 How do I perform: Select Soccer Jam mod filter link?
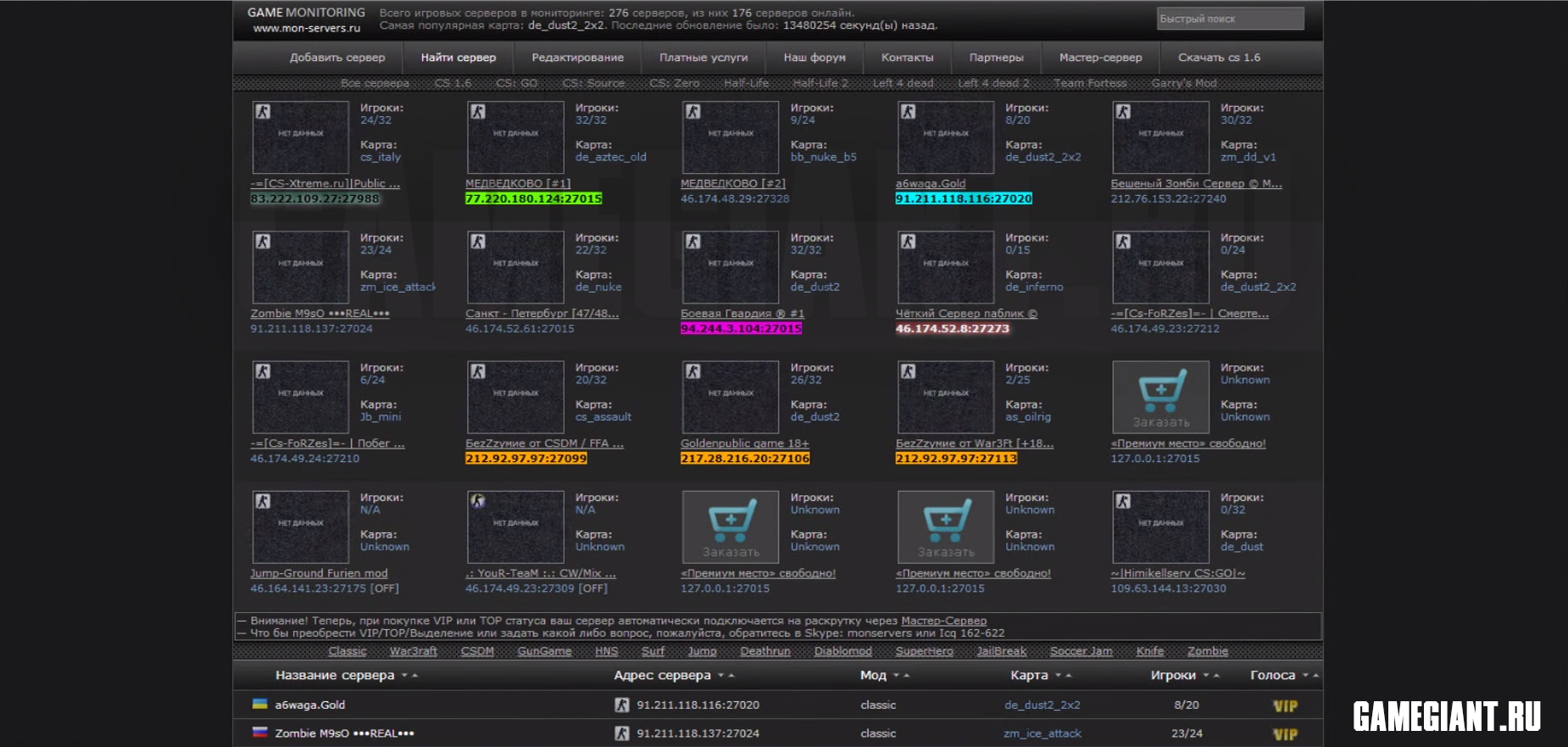[x=1081, y=651]
